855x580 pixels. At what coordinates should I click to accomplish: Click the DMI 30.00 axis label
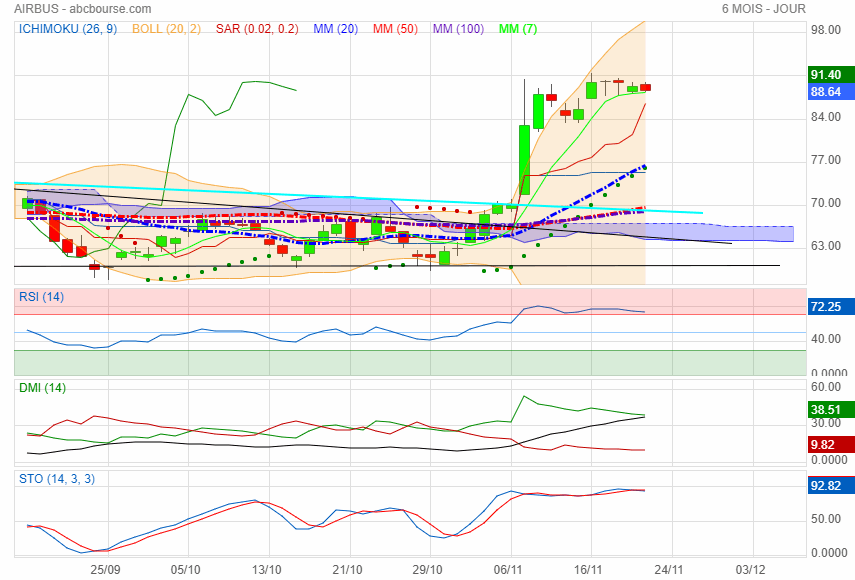826,423
